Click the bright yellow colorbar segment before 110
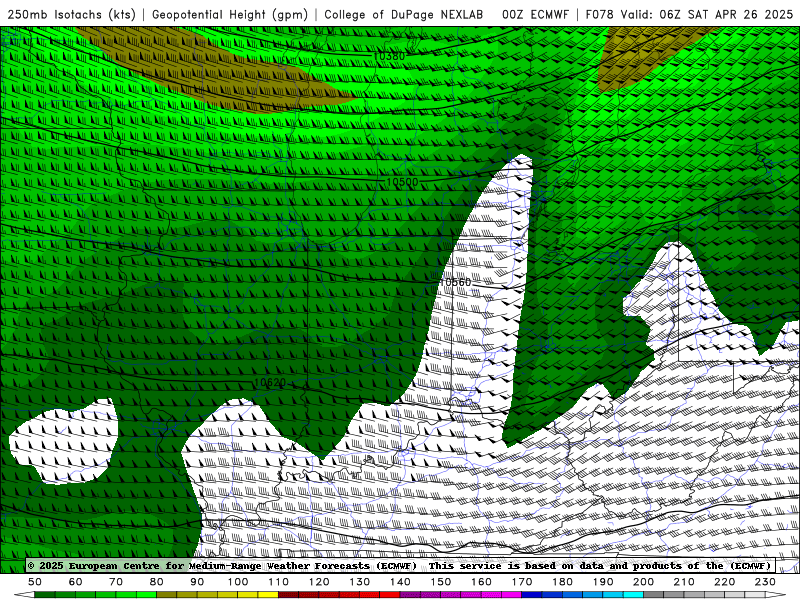Image resolution: width=800 pixels, height=600 pixels. pyautogui.click(x=268, y=595)
